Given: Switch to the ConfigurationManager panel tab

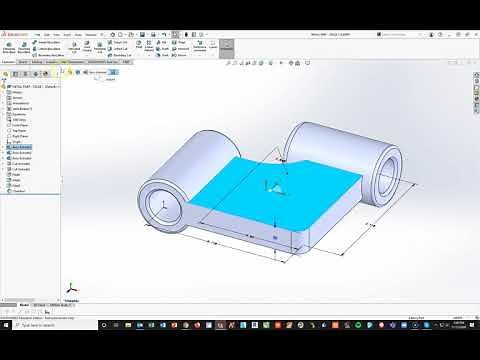Looking at the screenshot, I should [x=25, y=74].
